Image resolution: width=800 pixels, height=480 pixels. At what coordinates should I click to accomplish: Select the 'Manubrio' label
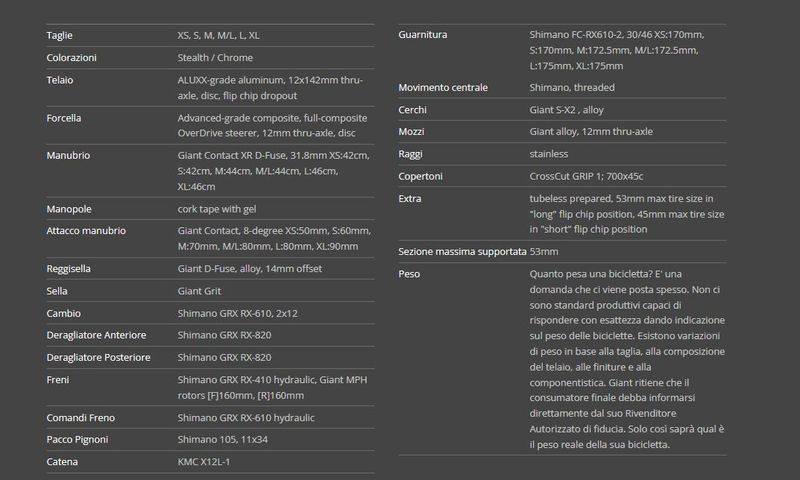[68, 156]
